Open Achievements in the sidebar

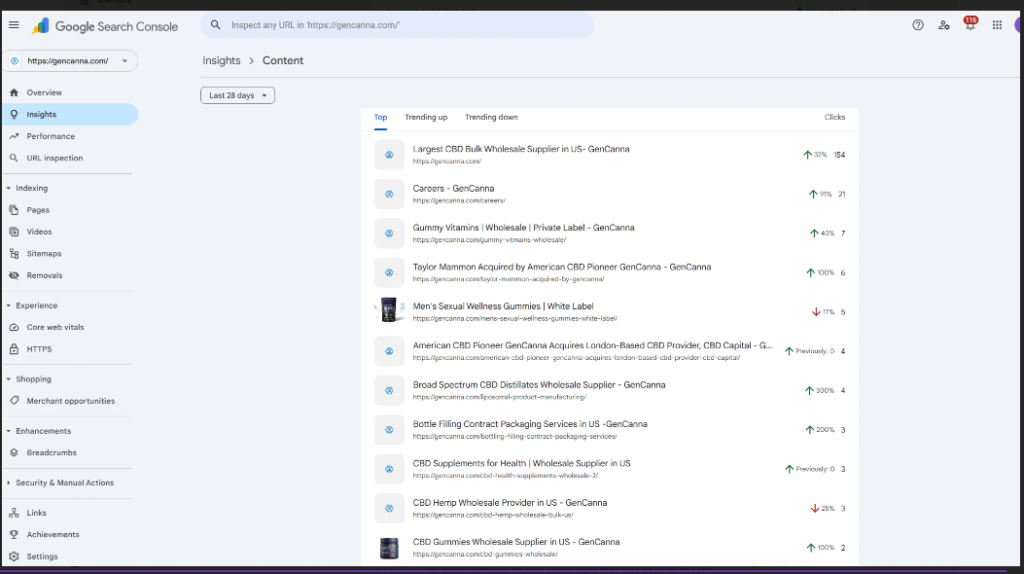tap(52, 534)
